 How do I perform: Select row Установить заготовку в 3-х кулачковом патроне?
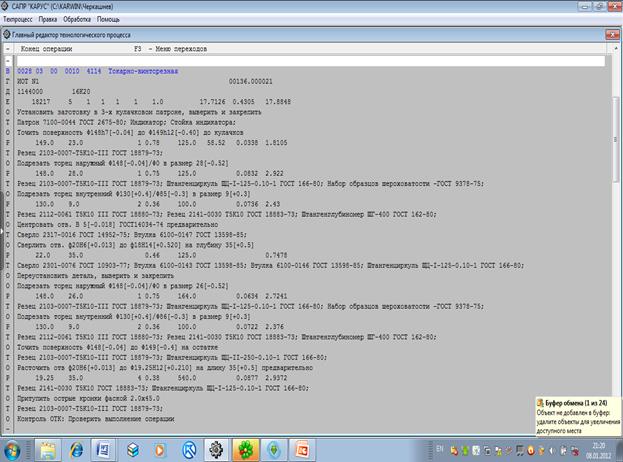139,112
